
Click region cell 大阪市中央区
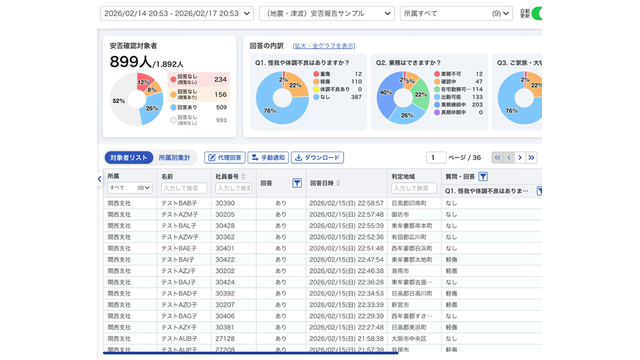click(x=409, y=339)
